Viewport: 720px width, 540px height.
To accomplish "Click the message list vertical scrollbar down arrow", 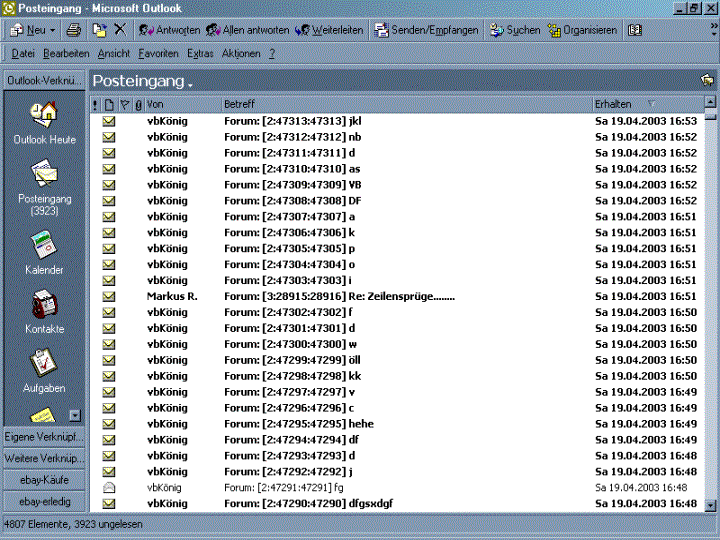I will (710, 505).
